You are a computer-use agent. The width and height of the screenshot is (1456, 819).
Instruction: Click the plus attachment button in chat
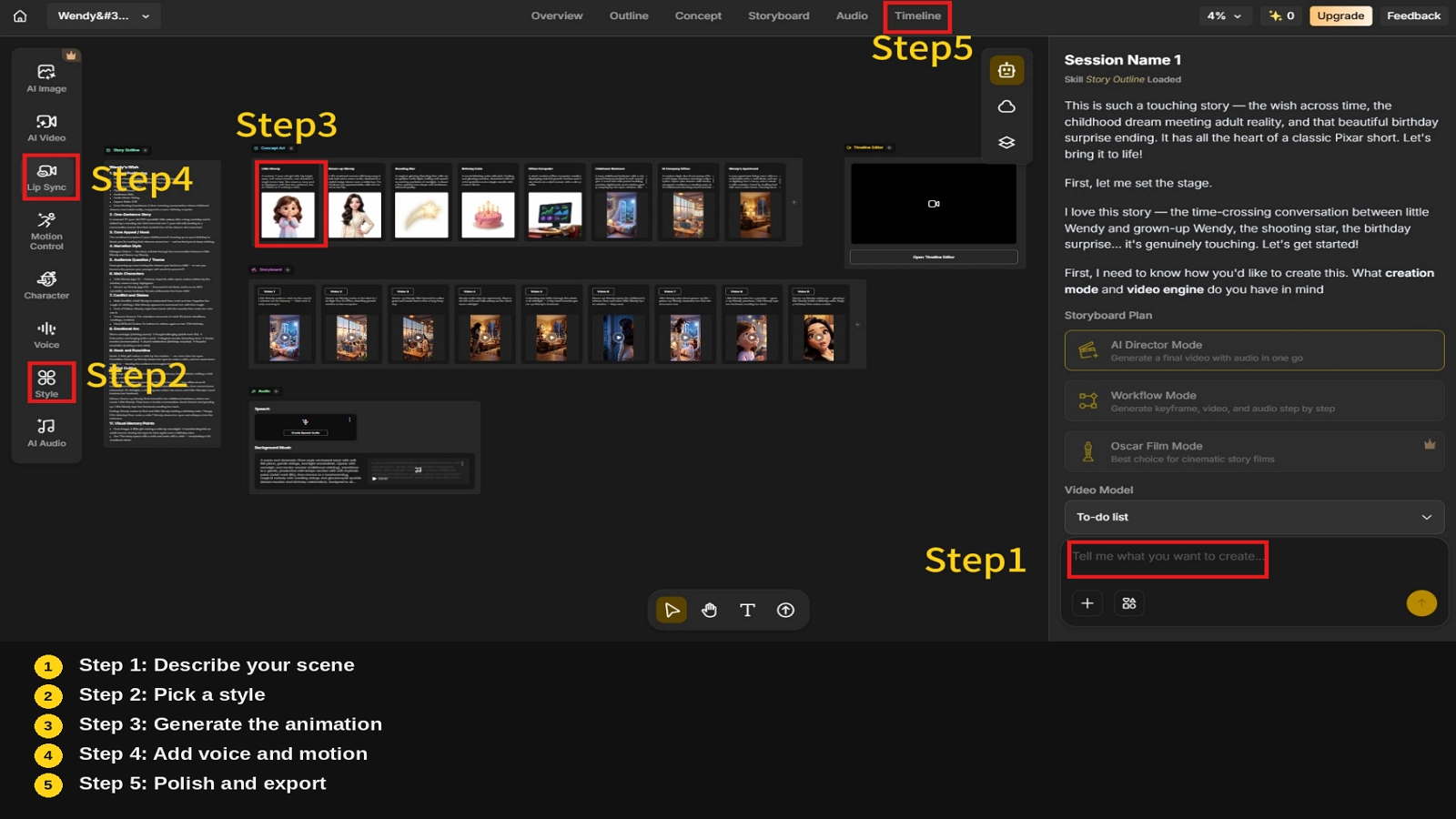[1087, 603]
